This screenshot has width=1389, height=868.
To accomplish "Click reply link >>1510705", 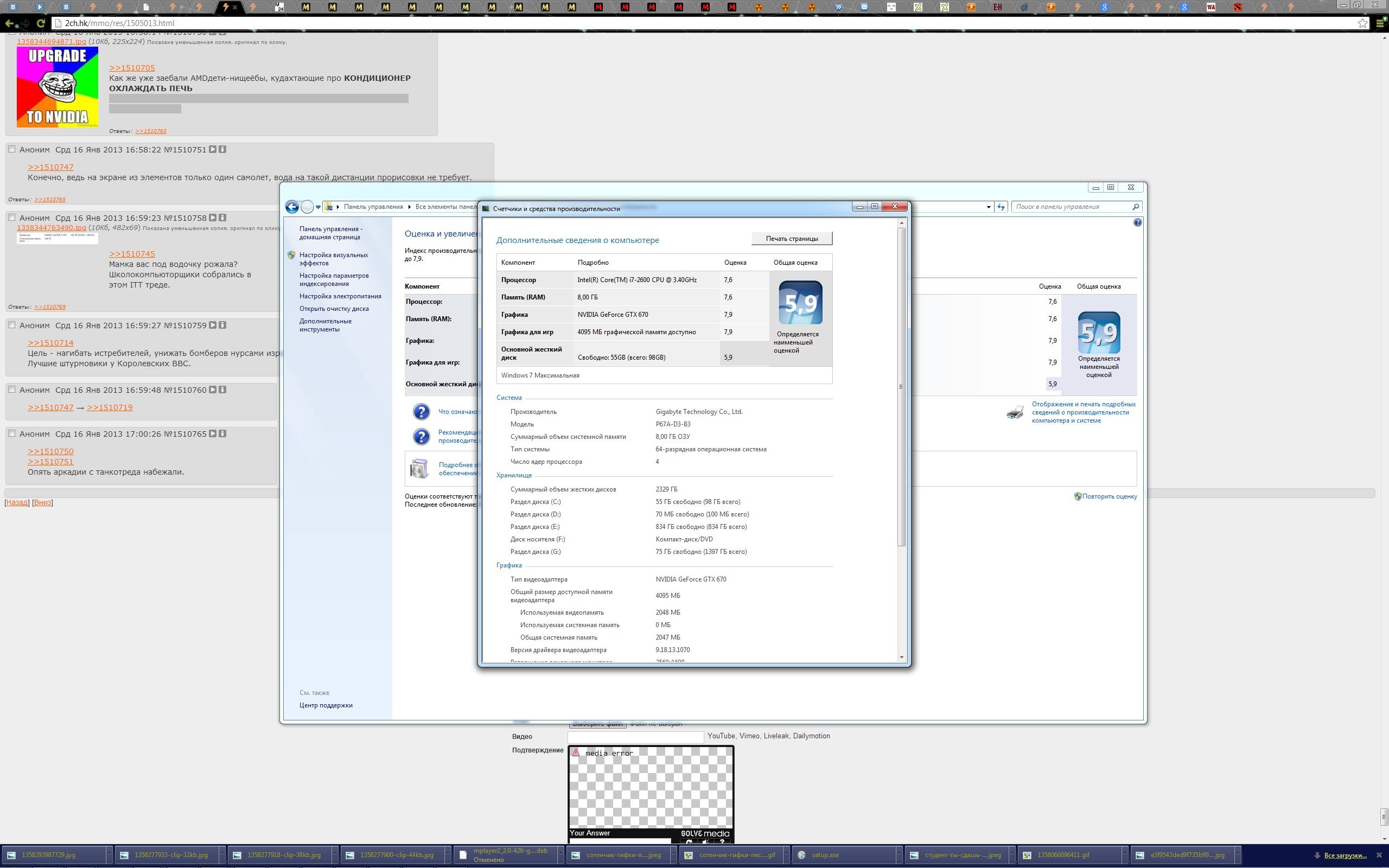I will tap(132, 68).
